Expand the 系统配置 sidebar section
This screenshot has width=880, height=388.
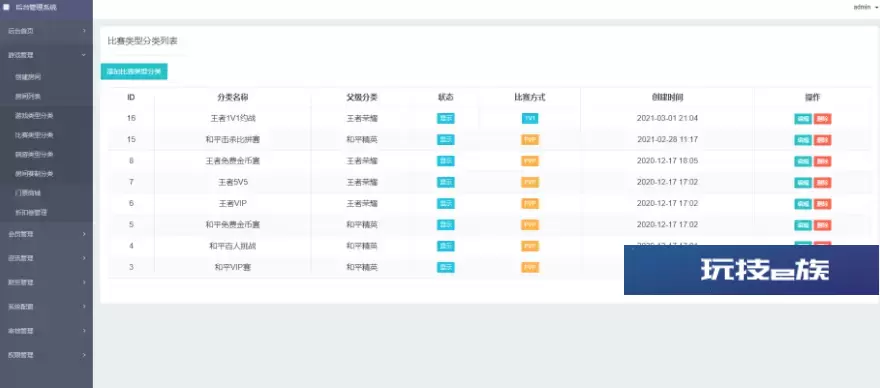coord(46,307)
